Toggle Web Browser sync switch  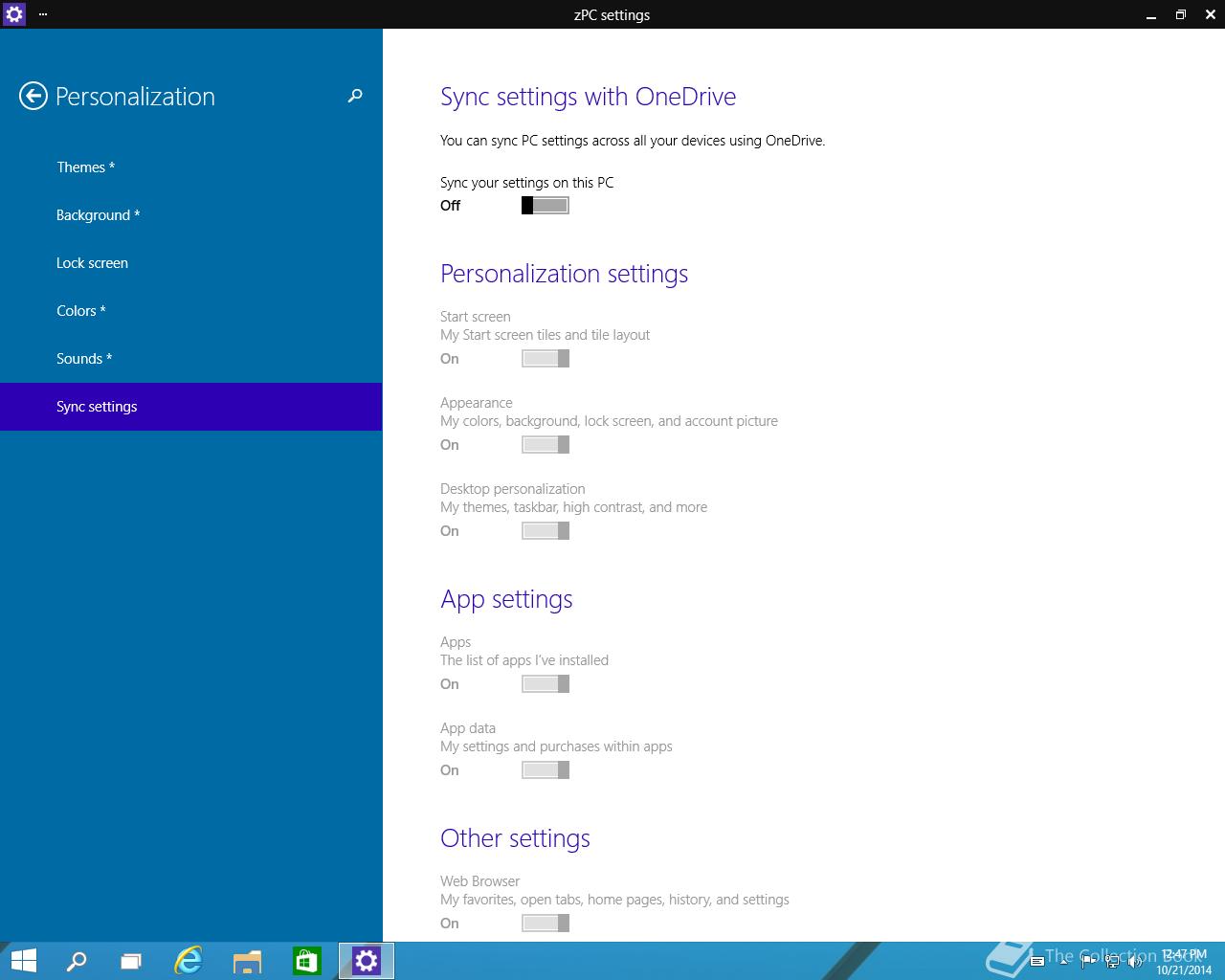point(546,923)
